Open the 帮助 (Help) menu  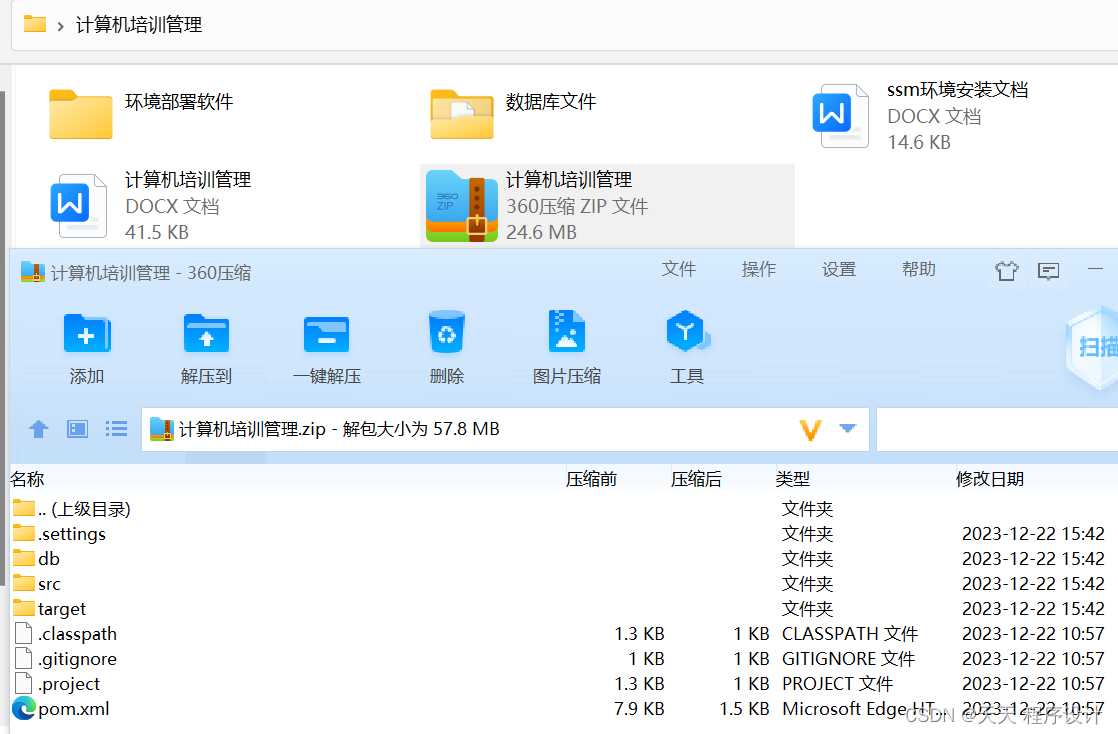click(x=918, y=270)
